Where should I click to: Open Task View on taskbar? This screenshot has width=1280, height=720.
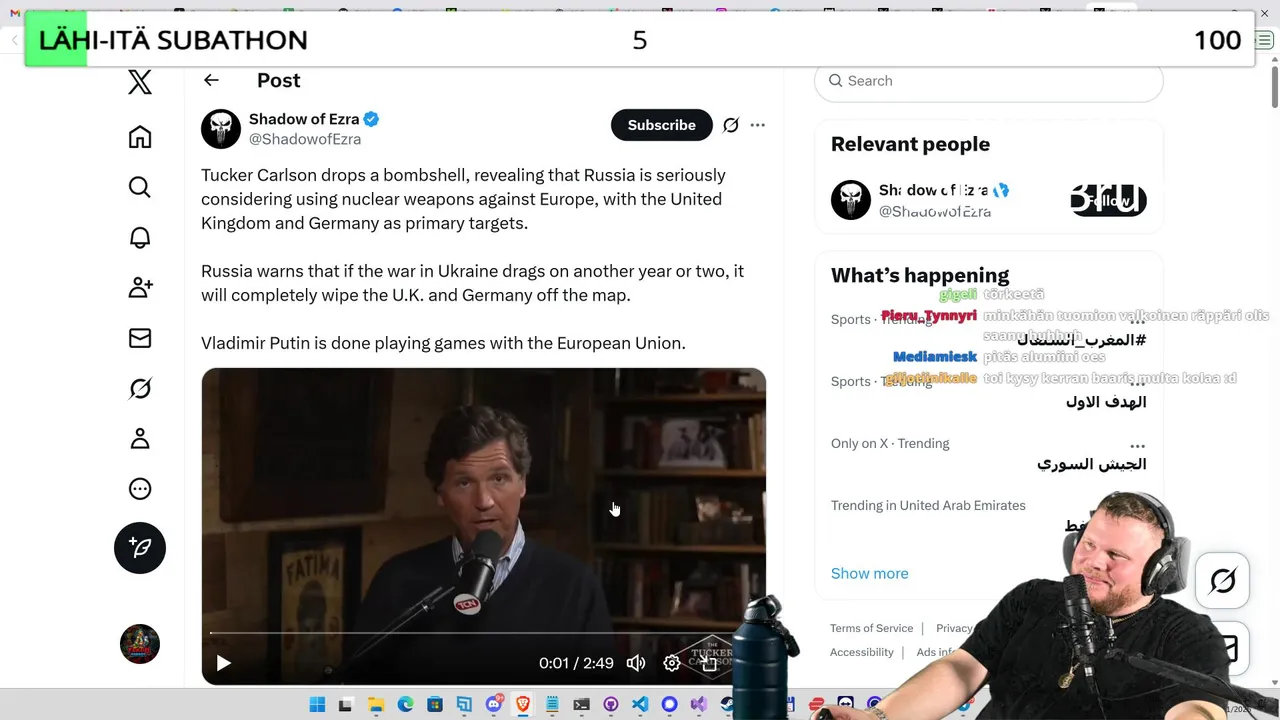(x=345, y=705)
